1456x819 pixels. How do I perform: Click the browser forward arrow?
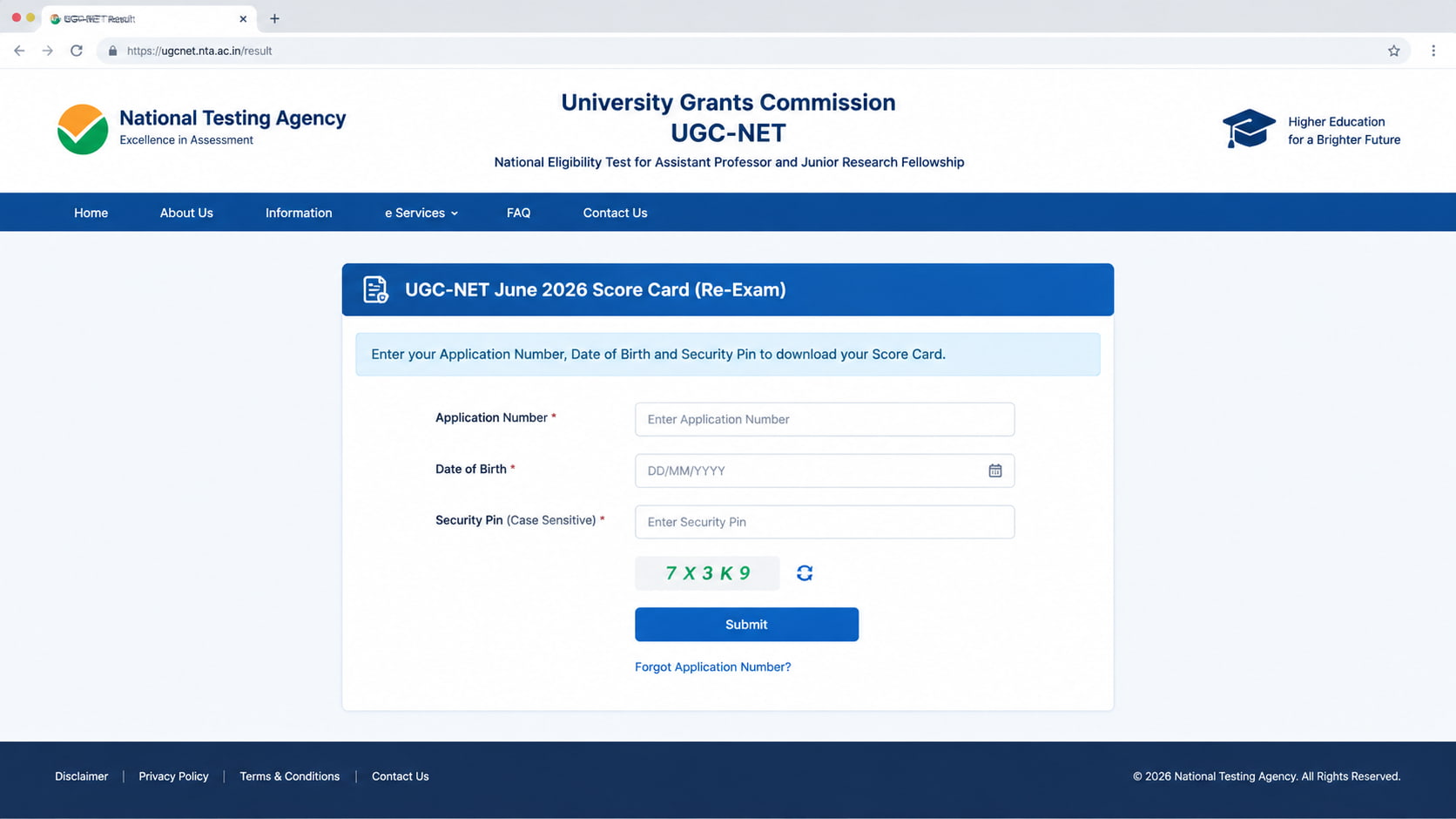coord(48,51)
